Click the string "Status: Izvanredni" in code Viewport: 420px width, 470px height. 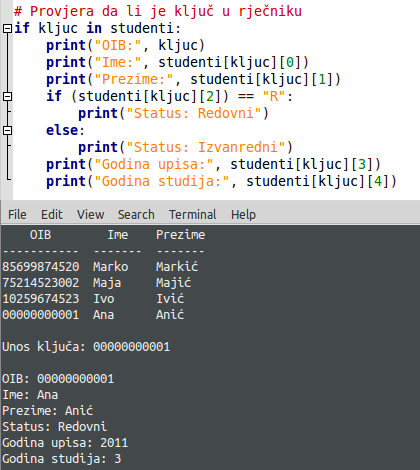pyautogui.click(x=206, y=147)
